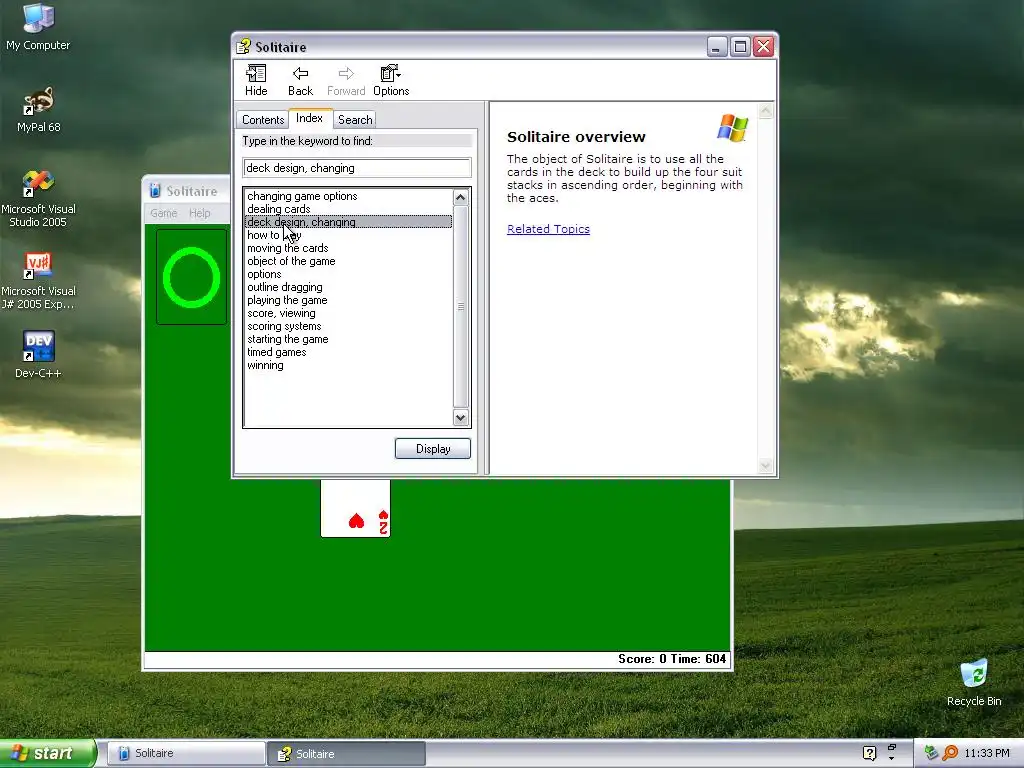Viewport: 1024px width, 768px height.
Task: Click the empty deck green circle in Solitaire
Action: [191, 278]
